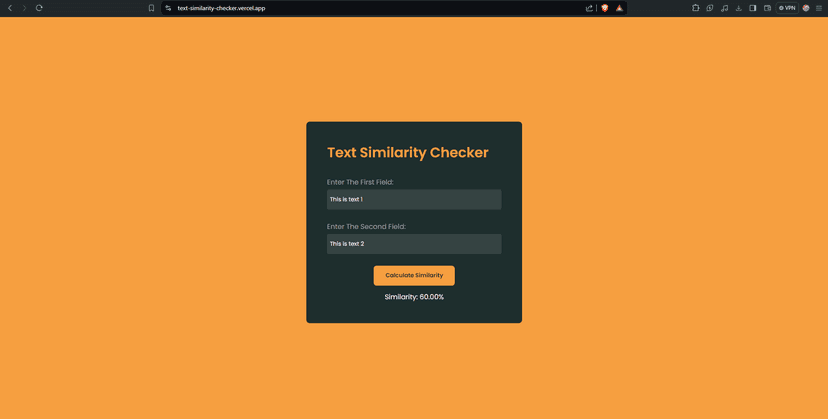The width and height of the screenshot is (828, 419).
Task: Reload the current page
Action: tap(39, 8)
